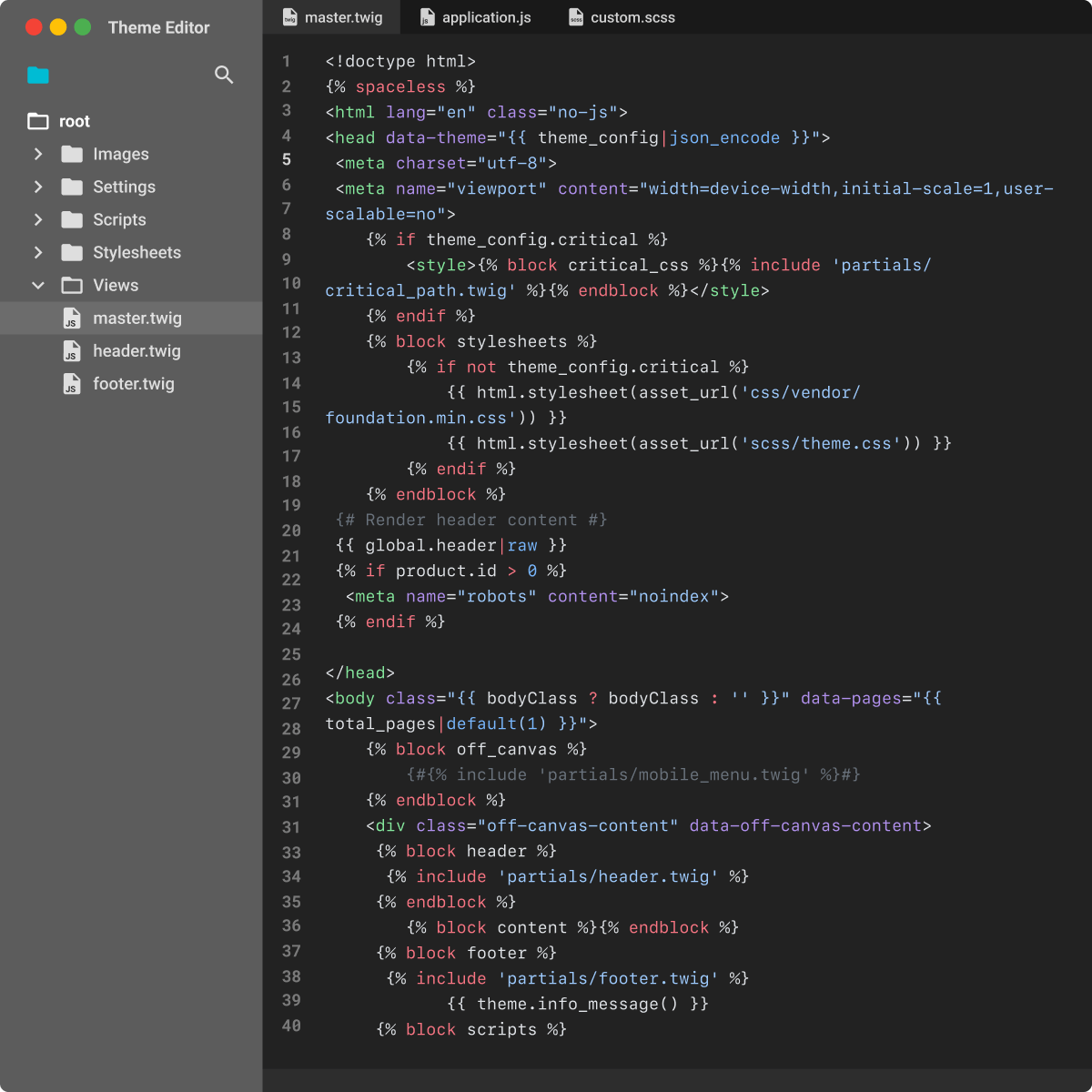
Task: Collapse the Views folder chevron
Action: [38, 285]
